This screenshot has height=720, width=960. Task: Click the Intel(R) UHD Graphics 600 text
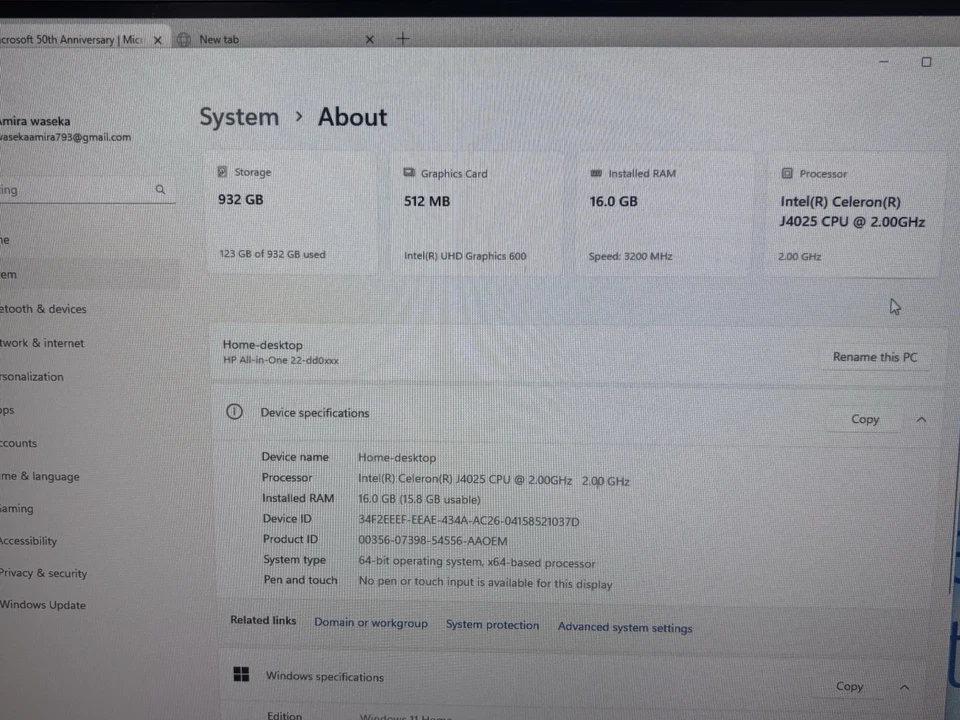point(465,256)
